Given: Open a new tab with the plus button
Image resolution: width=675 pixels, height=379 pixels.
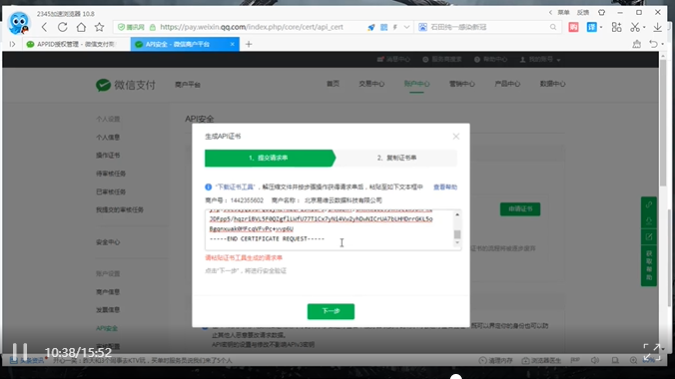Looking at the screenshot, I should pos(249,44).
